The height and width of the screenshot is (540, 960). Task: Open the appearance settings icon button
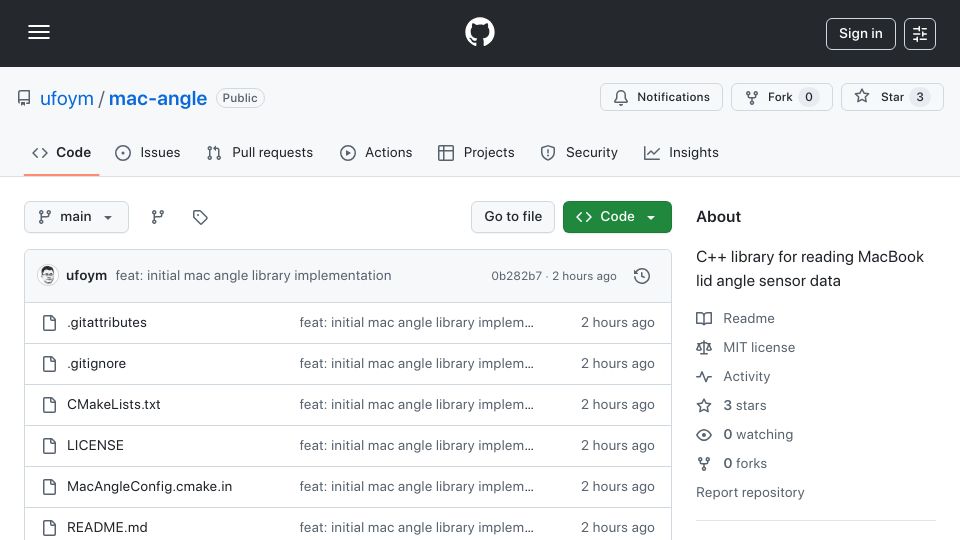920,34
